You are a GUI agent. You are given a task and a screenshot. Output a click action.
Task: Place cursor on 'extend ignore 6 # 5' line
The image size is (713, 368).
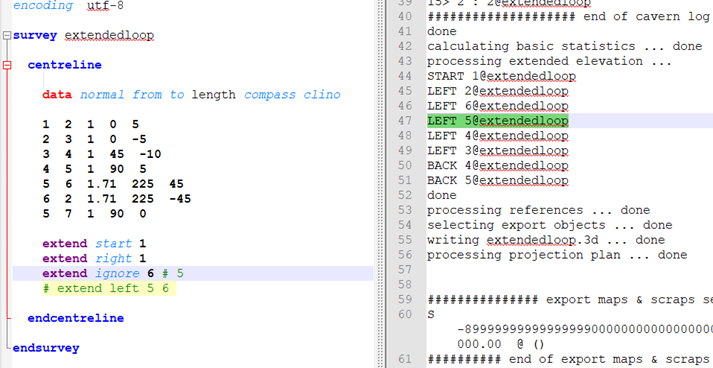113,273
